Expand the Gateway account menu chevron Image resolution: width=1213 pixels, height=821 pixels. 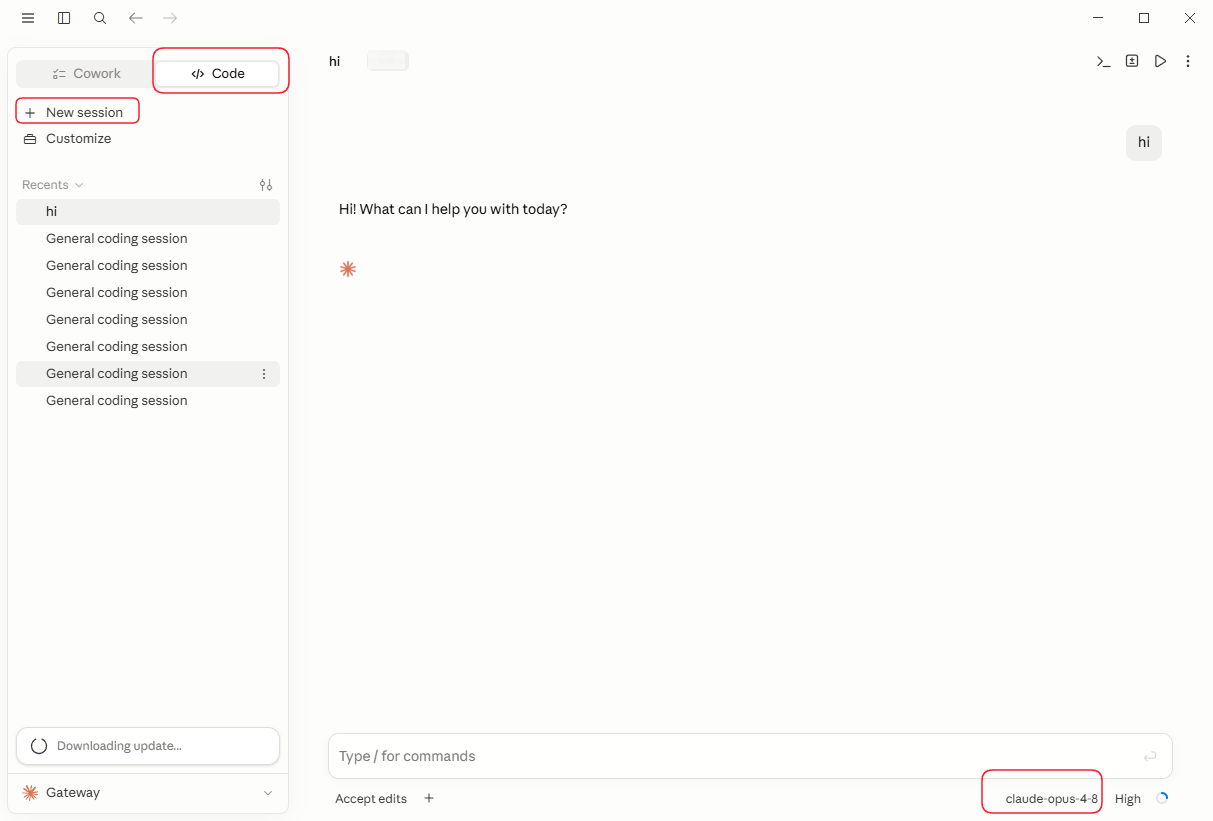point(268,793)
